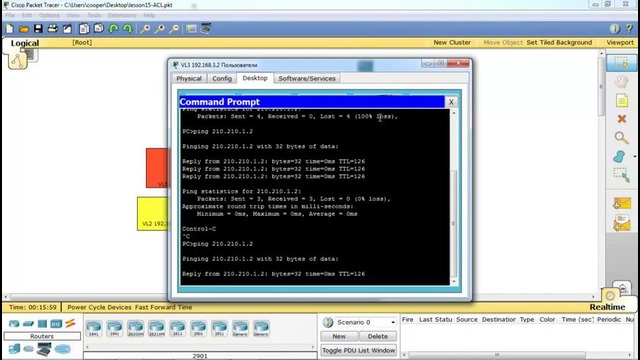Image resolution: width=640 pixels, height=360 pixels.
Task: Select the Custom Made Devices icon
Action: click(44, 349)
